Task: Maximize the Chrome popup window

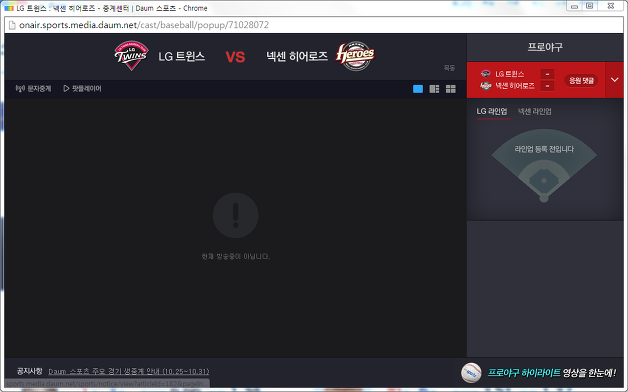Action: coord(590,6)
